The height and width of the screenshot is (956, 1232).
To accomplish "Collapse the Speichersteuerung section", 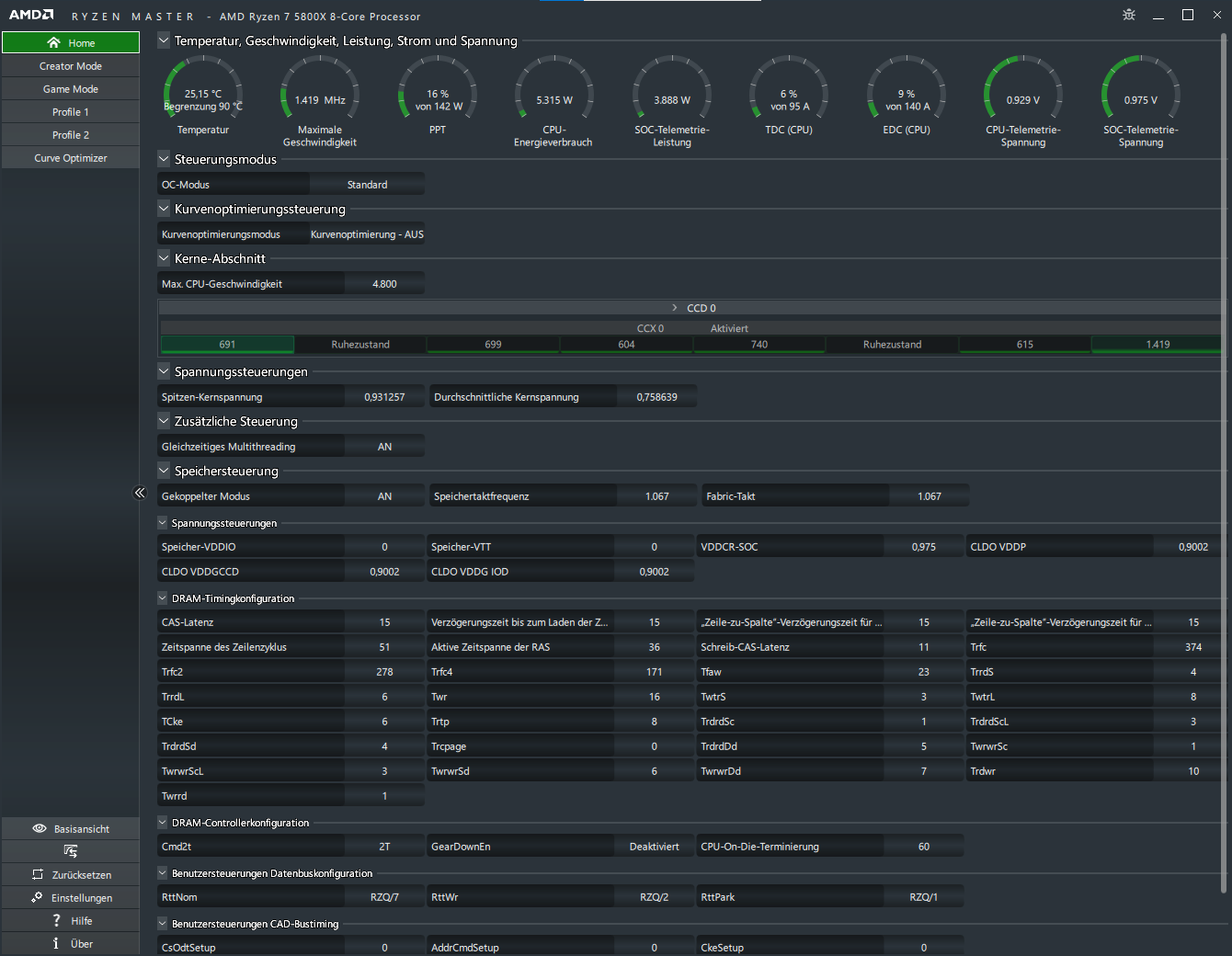I will click(164, 471).
